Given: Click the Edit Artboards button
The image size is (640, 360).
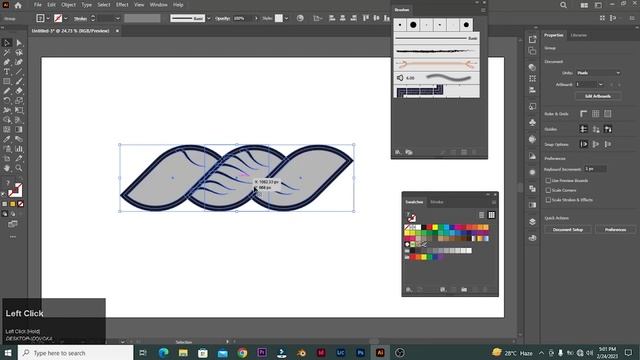Looking at the screenshot, I should click(x=598, y=96).
